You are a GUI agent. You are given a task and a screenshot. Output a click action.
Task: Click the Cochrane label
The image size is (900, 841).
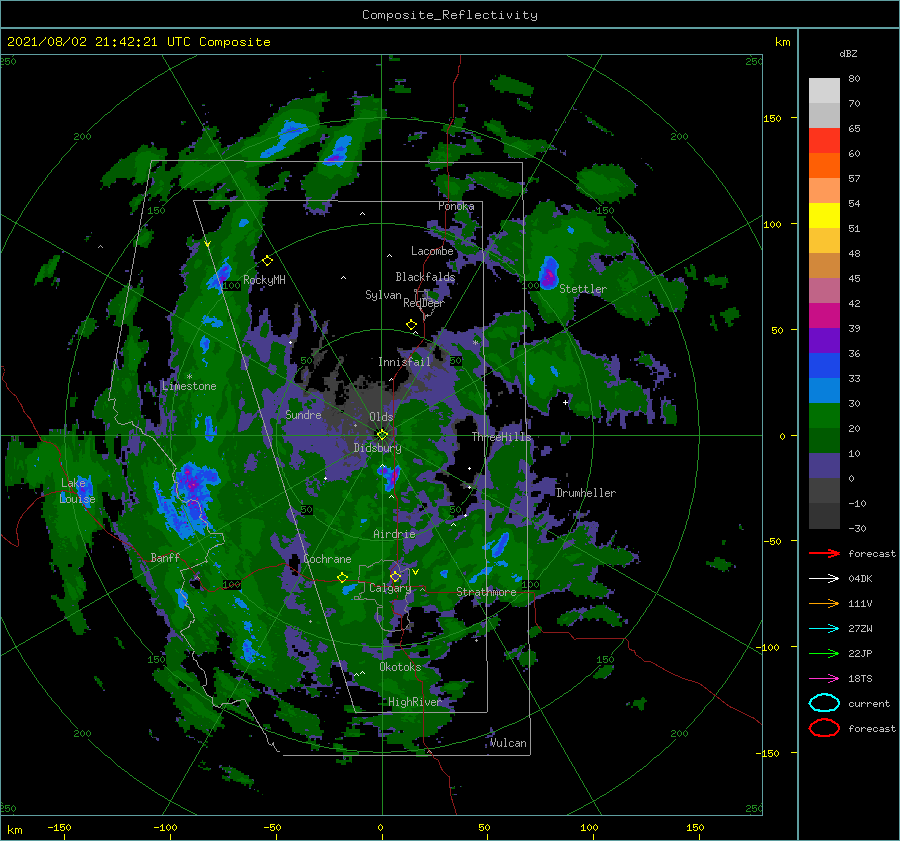click(x=327, y=559)
